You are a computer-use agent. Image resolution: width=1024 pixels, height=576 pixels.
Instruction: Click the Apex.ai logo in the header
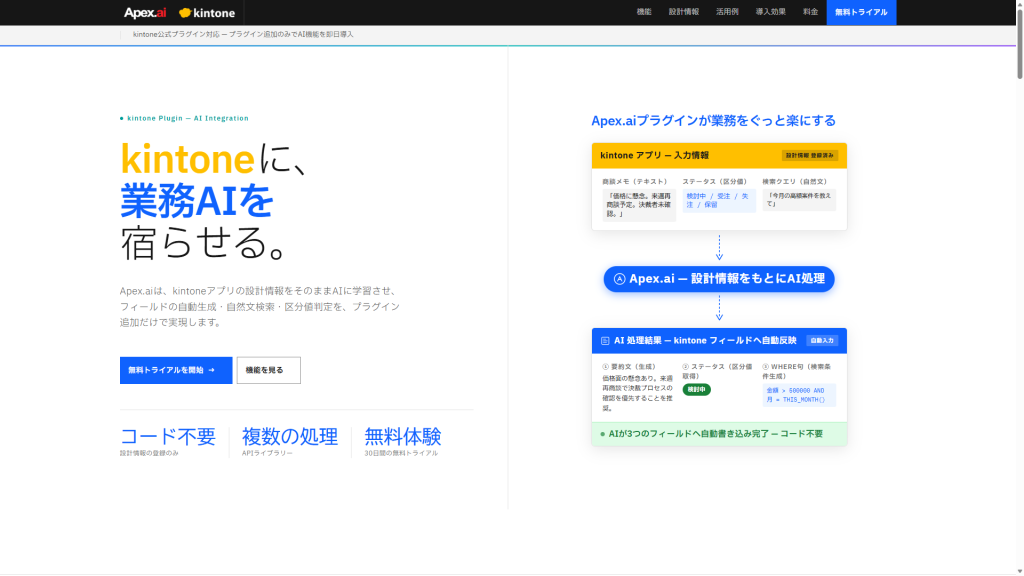tap(145, 13)
